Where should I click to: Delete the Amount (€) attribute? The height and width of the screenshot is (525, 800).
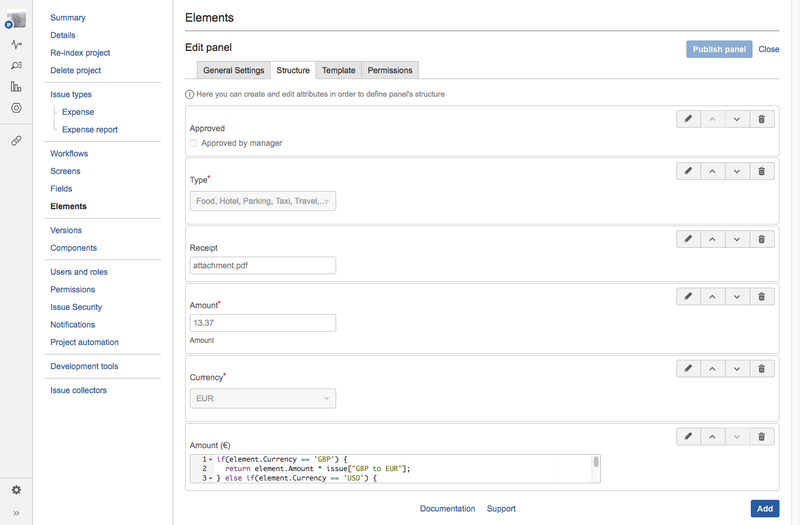pos(761,437)
